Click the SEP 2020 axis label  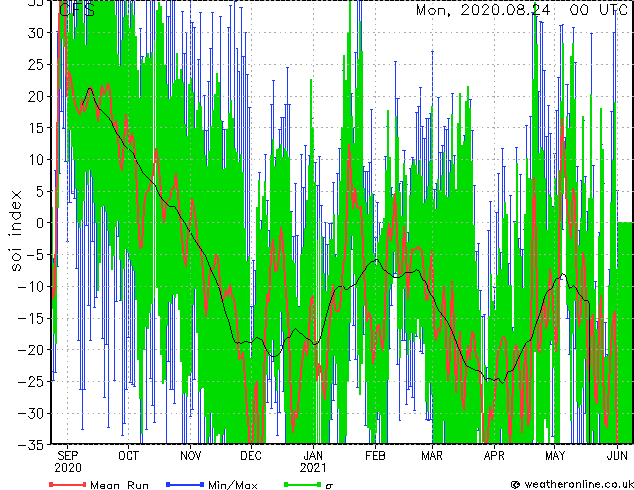click(x=68, y=462)
